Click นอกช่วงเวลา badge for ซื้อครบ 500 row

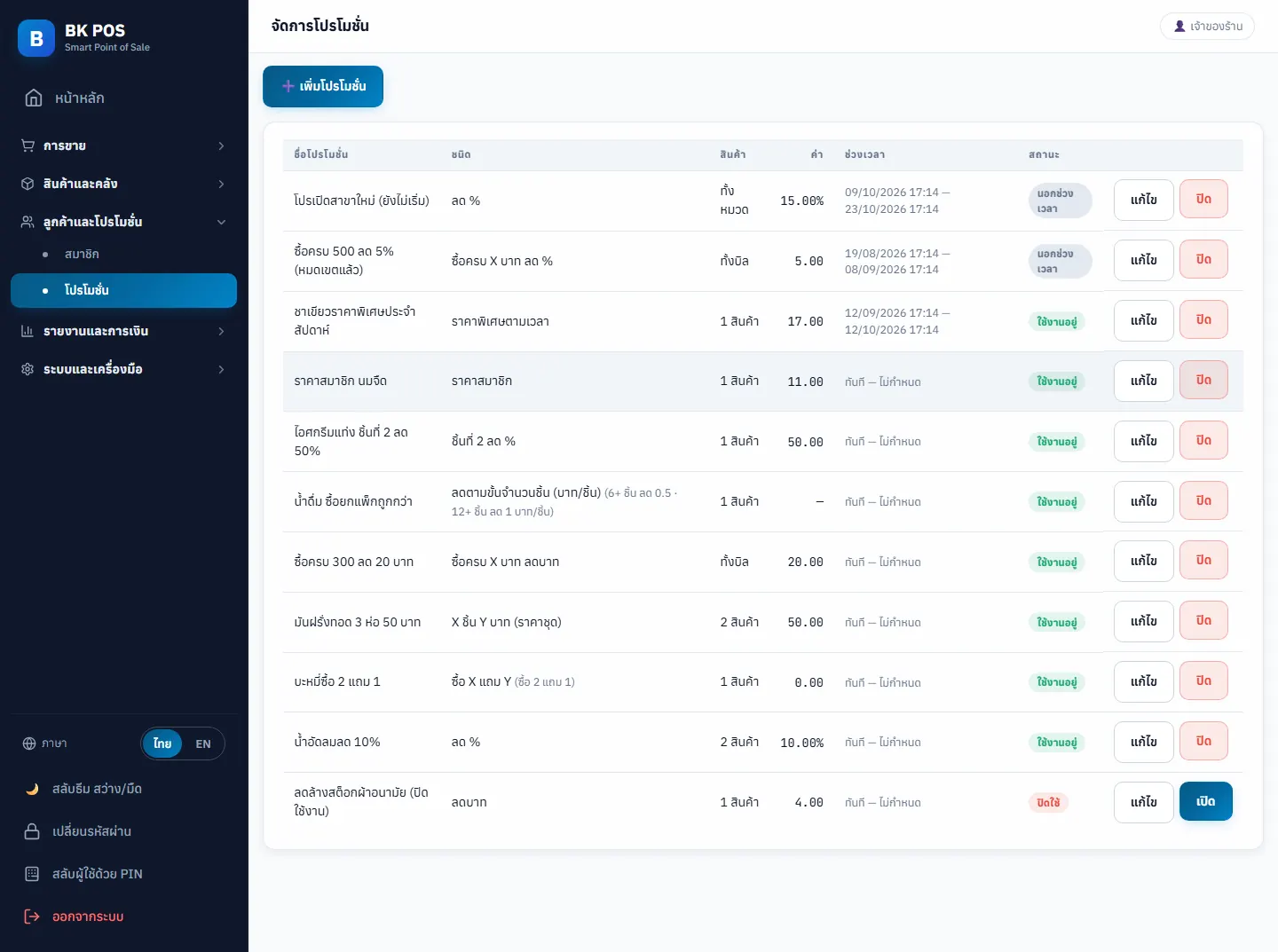1060,261
